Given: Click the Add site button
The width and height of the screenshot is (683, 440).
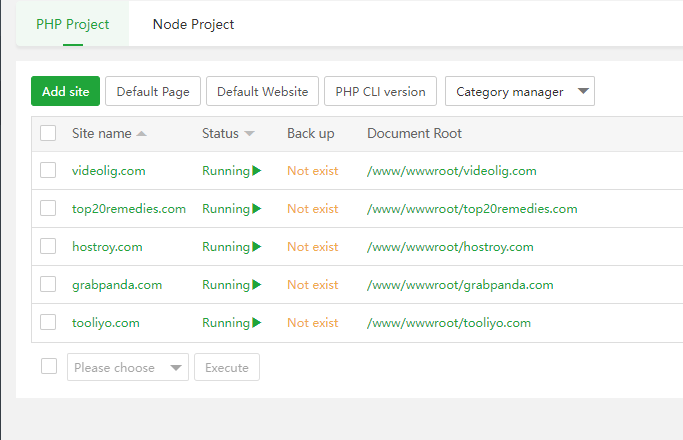Looking at the screenshot, I should pos(65,91).
